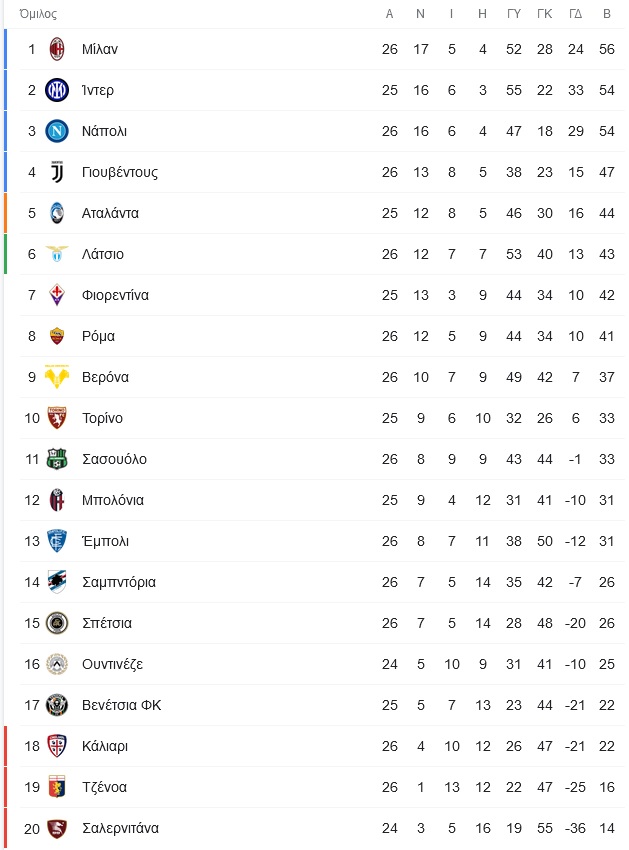Click the Inter club logo
Viewport: 629px width, 850px height.
click(57, 90)
